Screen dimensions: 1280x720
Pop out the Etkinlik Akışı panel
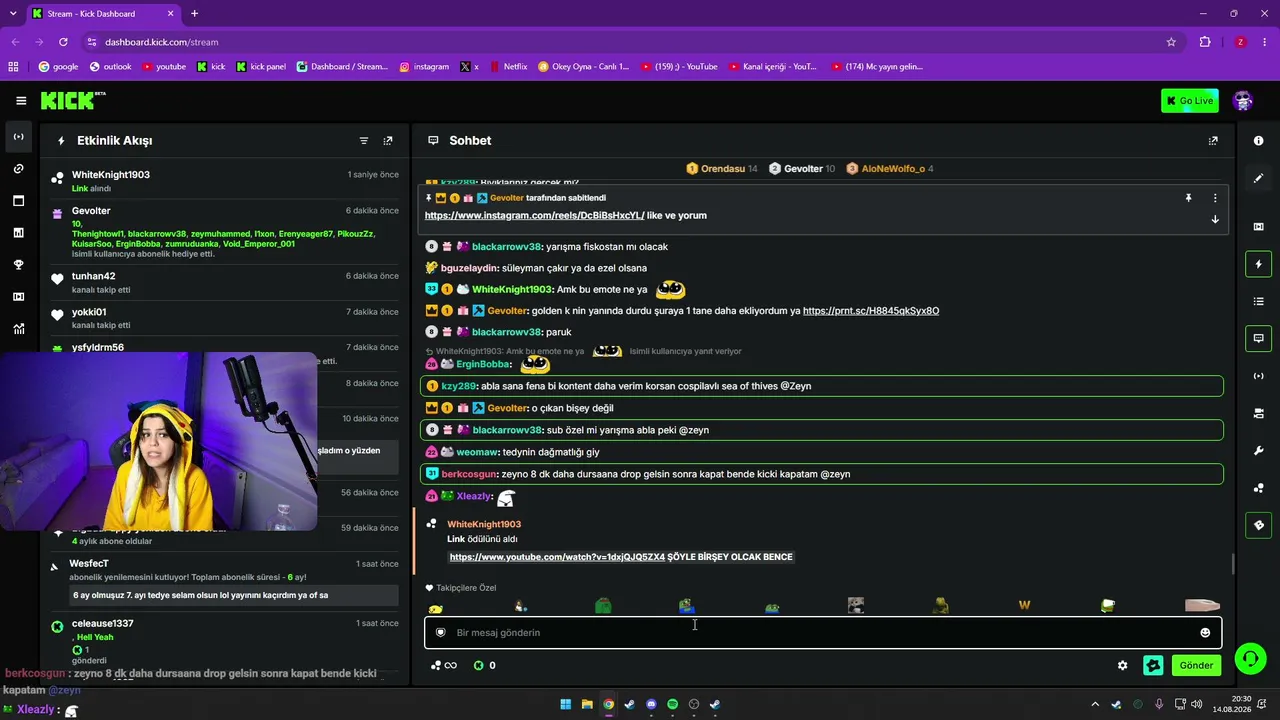pyautogui.click(x=388, y=141)
